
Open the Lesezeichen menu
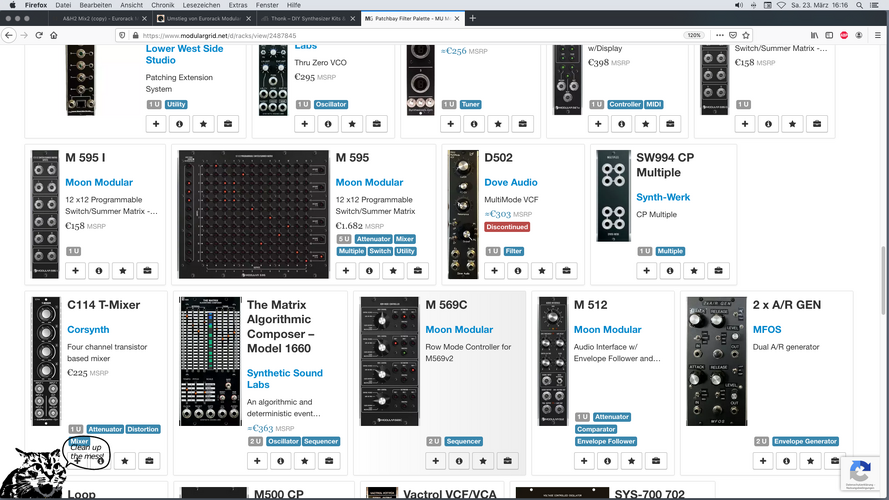[x=201, y=5]
